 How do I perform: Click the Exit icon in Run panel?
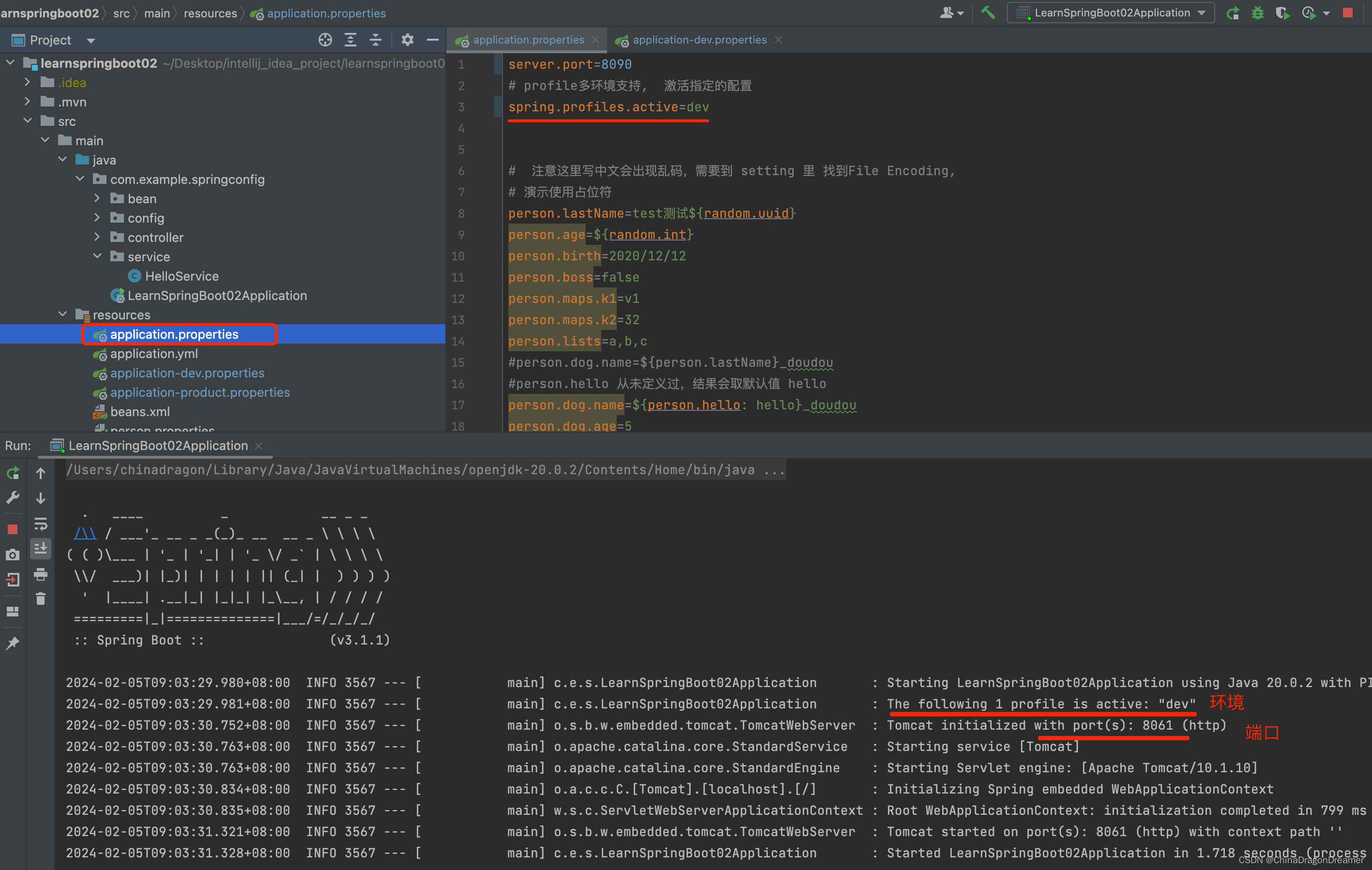pos(13,580)
